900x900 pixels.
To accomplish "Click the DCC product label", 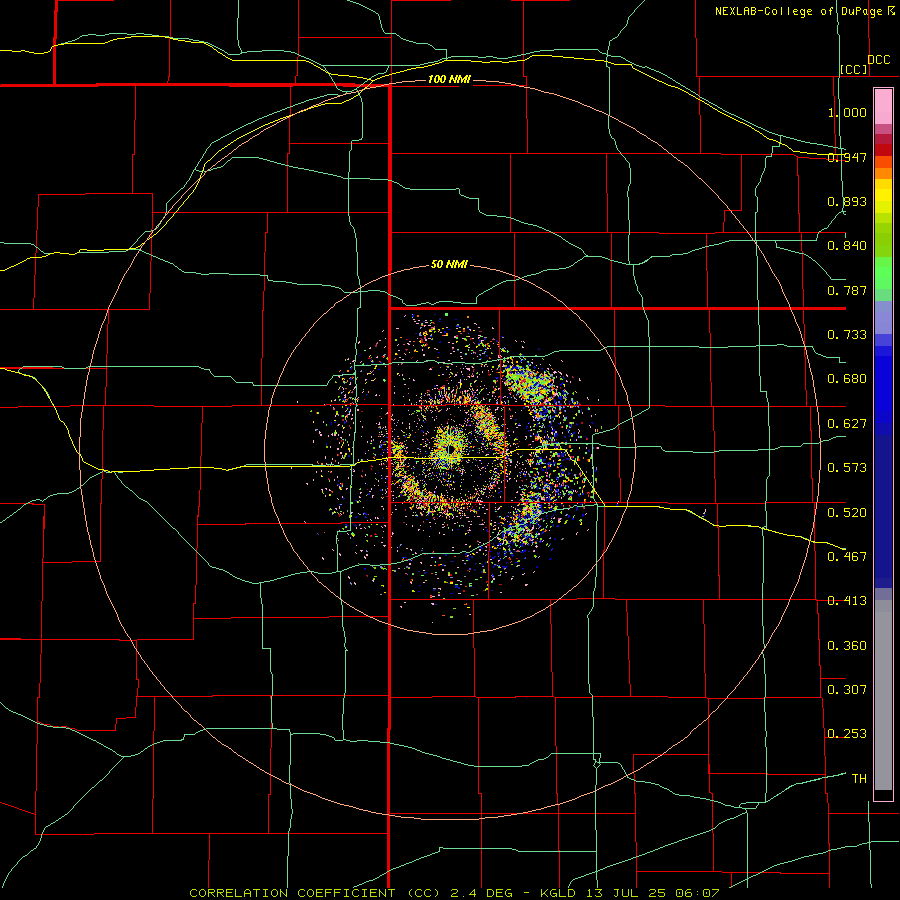I will [879, 60].
